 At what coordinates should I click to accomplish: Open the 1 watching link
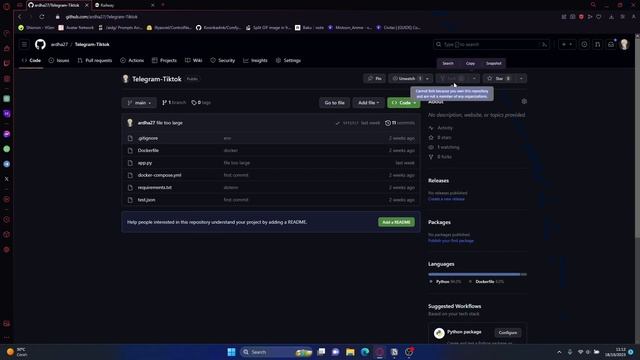point(448,147)
